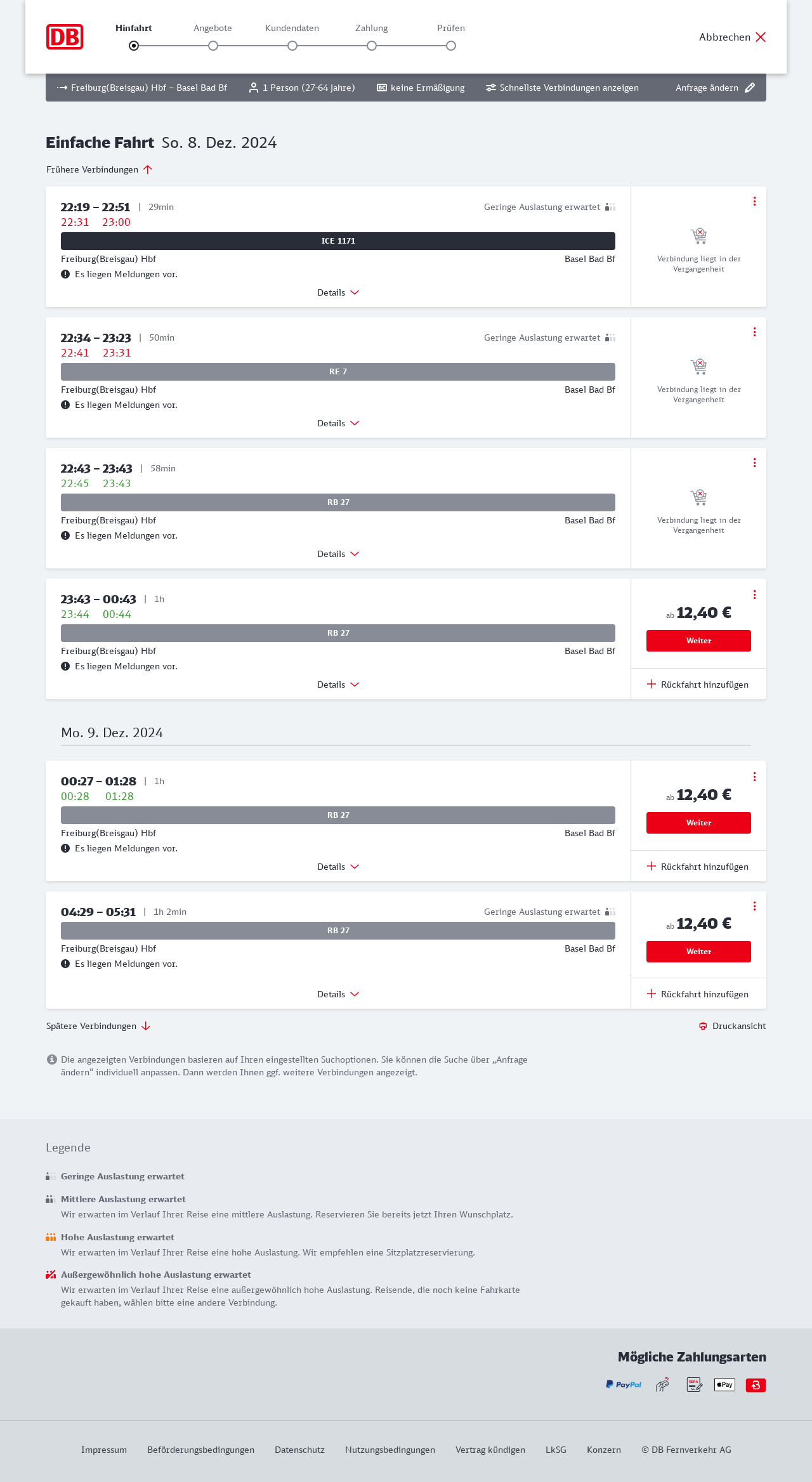Open three-dot menu for ICE 1171 connection
The width and height of the screenshot is (812, 1482).
pos(754,201)
